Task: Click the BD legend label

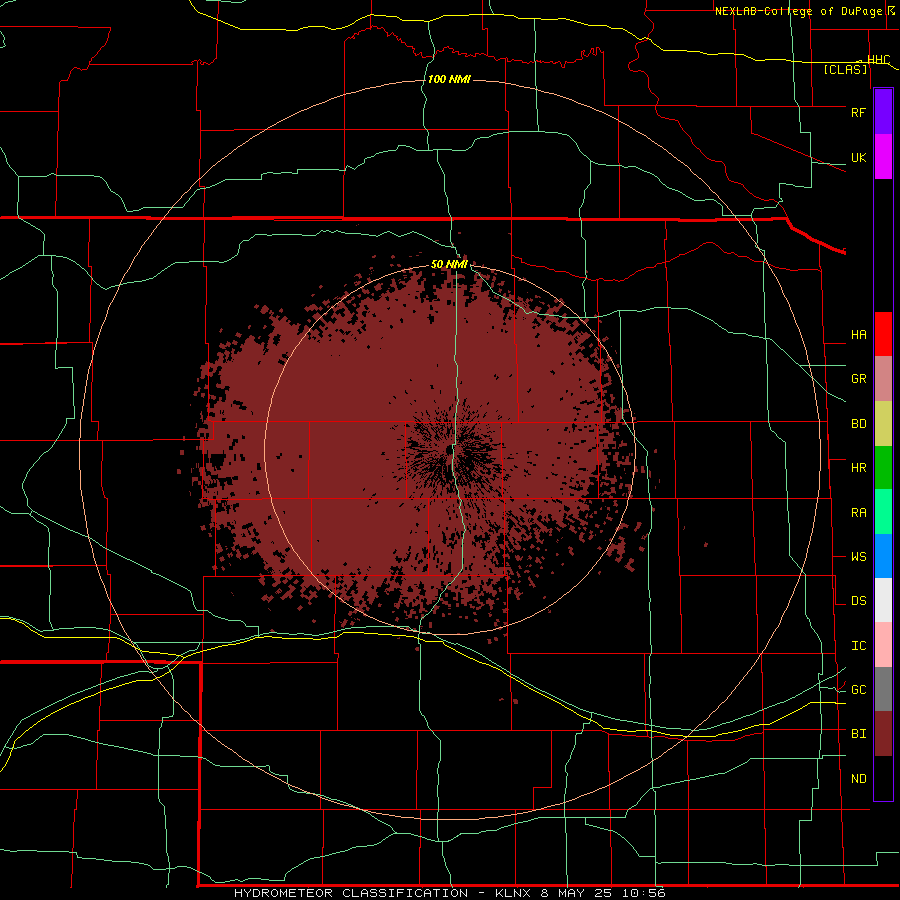Action: [x=858, y=424]
